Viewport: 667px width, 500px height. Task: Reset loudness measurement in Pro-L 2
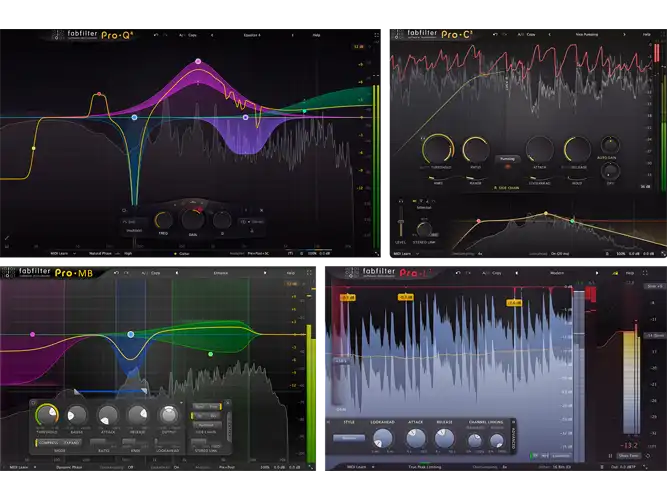click(x=648, y=456)
